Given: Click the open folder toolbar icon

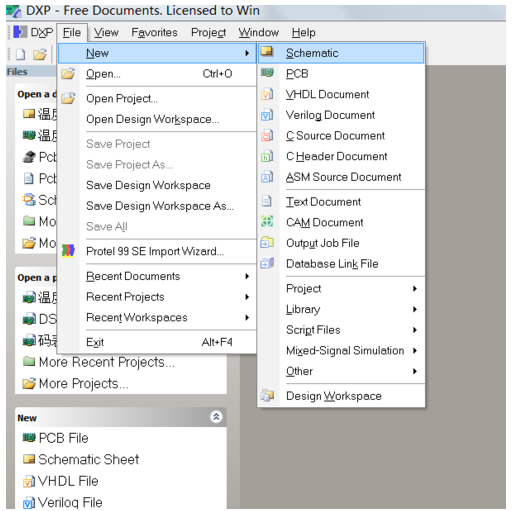Looking at the screenshot, I should tap(40, 54).
